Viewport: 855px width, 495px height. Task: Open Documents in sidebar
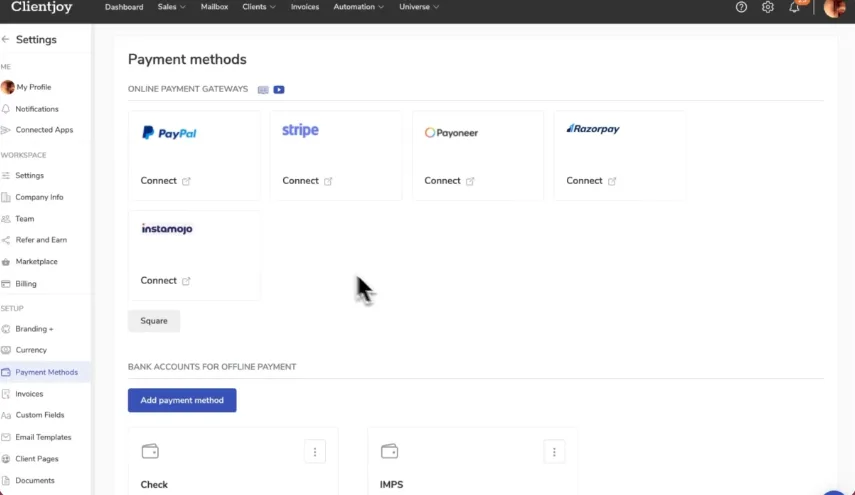35,480
